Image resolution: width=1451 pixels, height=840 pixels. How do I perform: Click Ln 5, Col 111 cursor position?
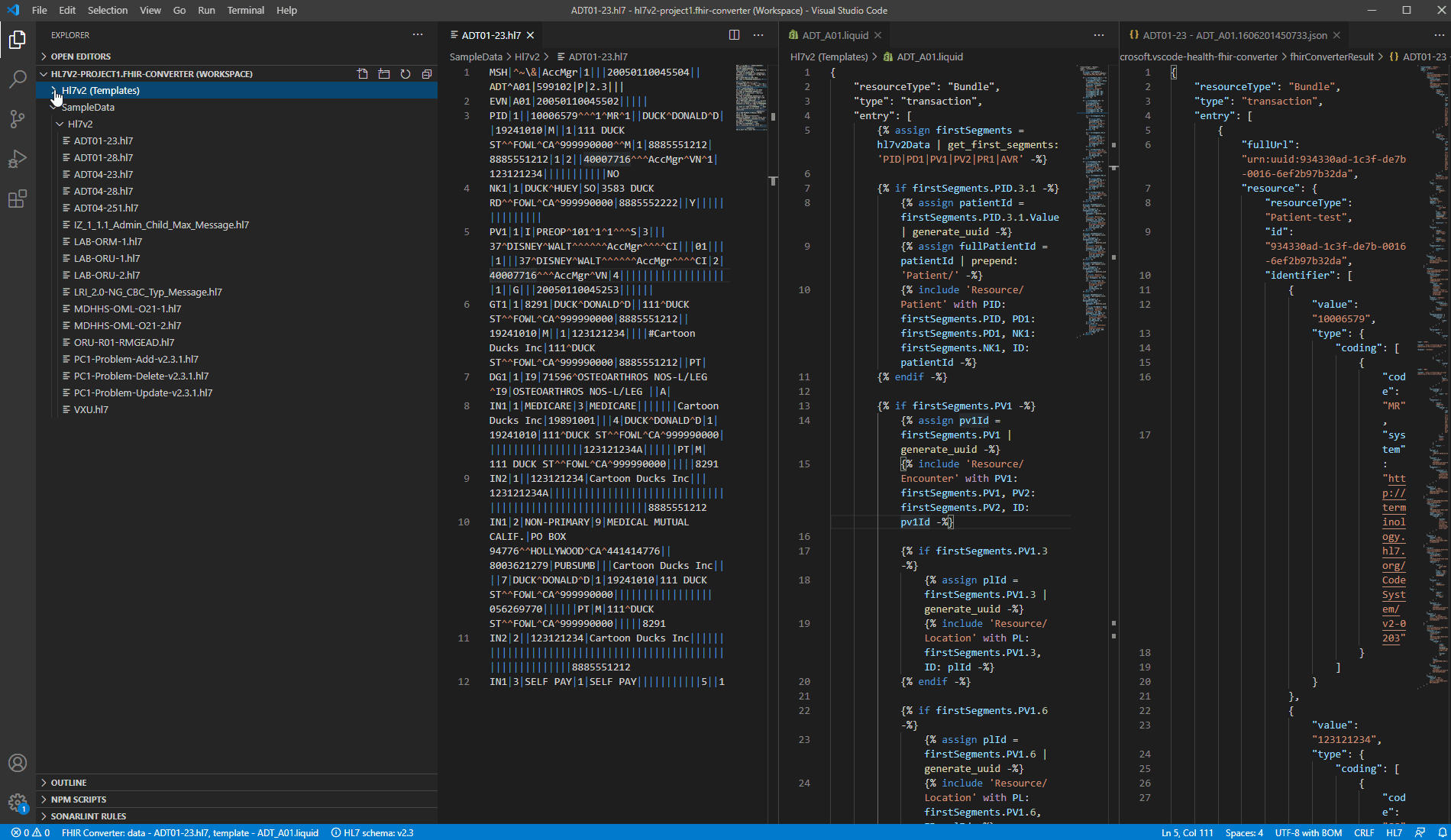[x=1187, y=832]
